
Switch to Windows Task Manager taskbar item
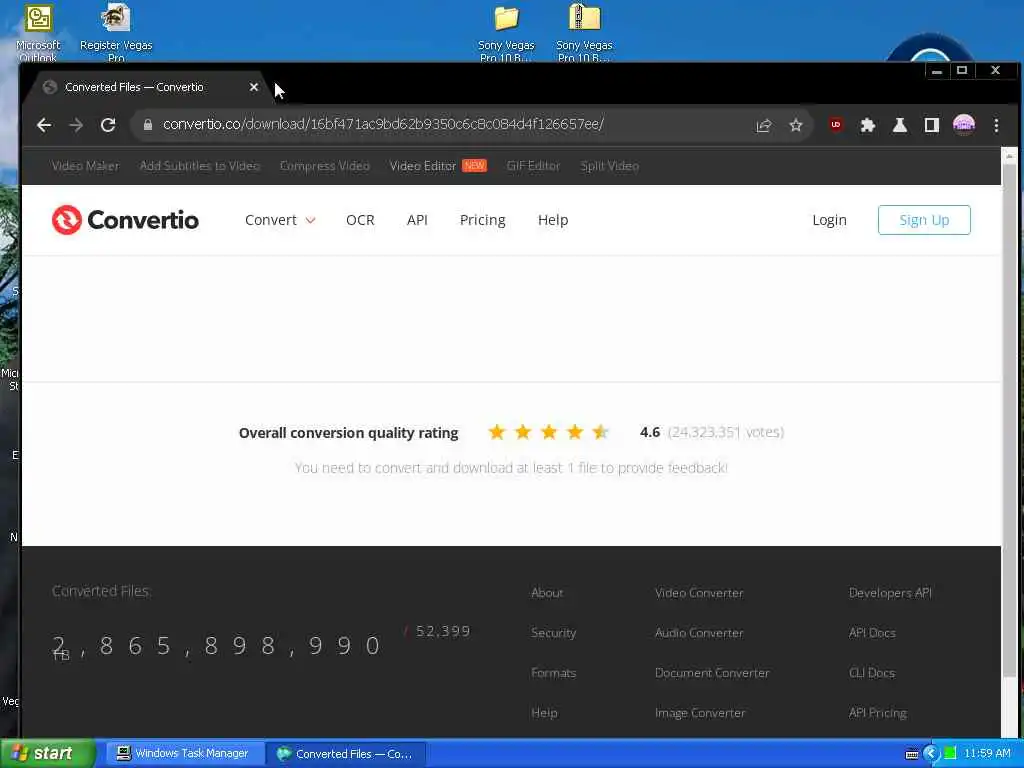click(x=183, y=754)
